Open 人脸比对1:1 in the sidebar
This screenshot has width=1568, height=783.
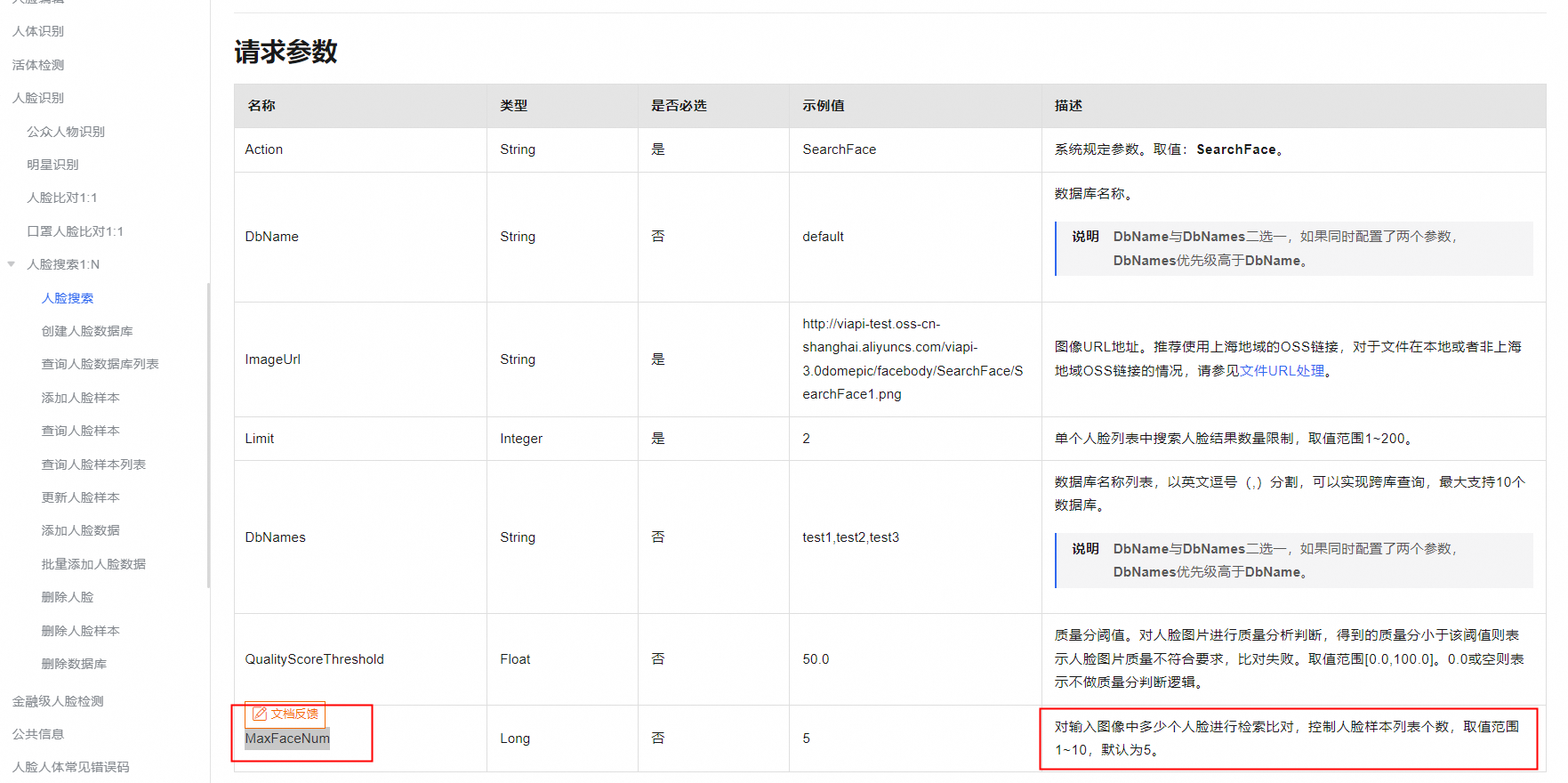point(62,198)
